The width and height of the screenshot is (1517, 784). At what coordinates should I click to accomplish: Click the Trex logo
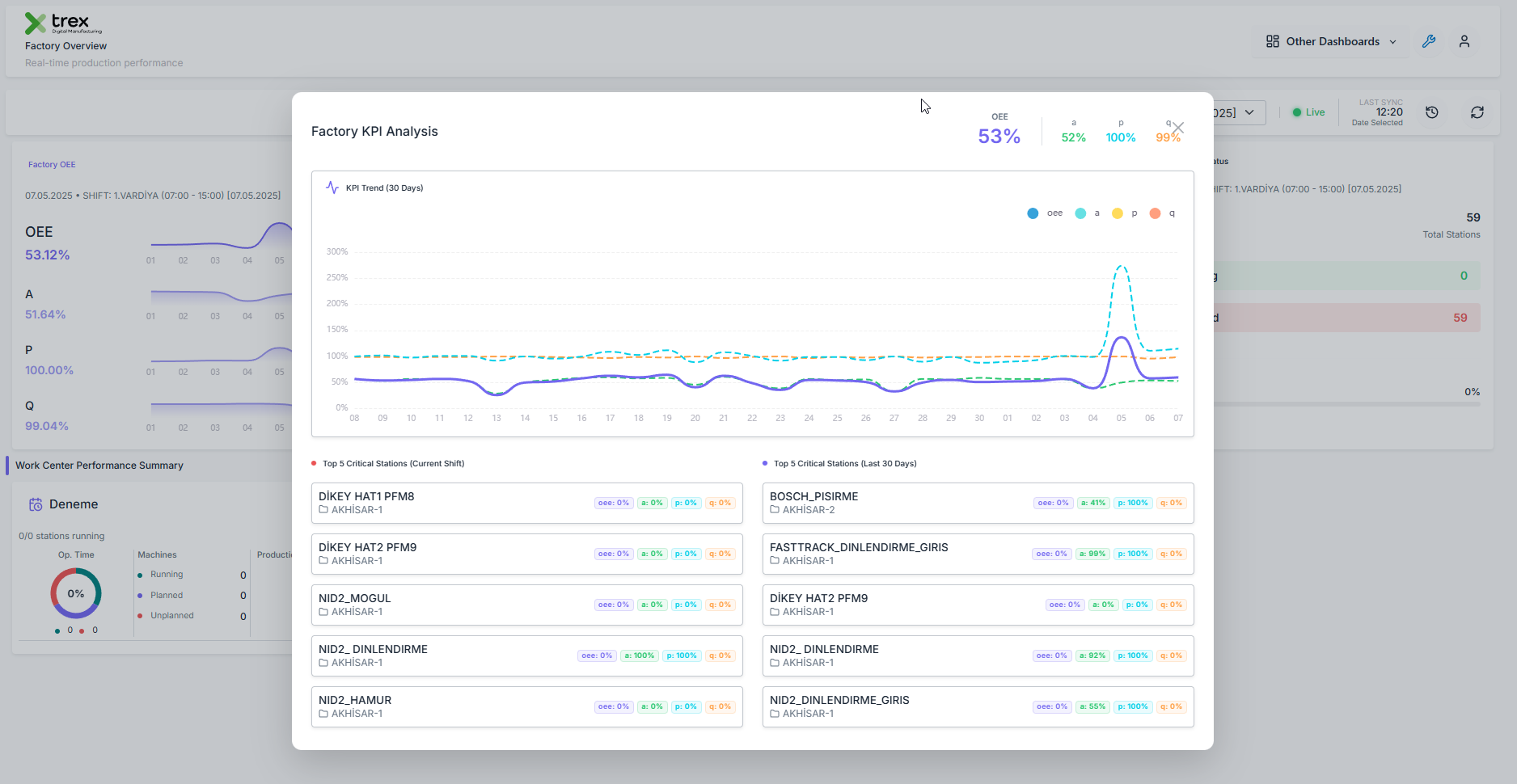tap(63, 23)
